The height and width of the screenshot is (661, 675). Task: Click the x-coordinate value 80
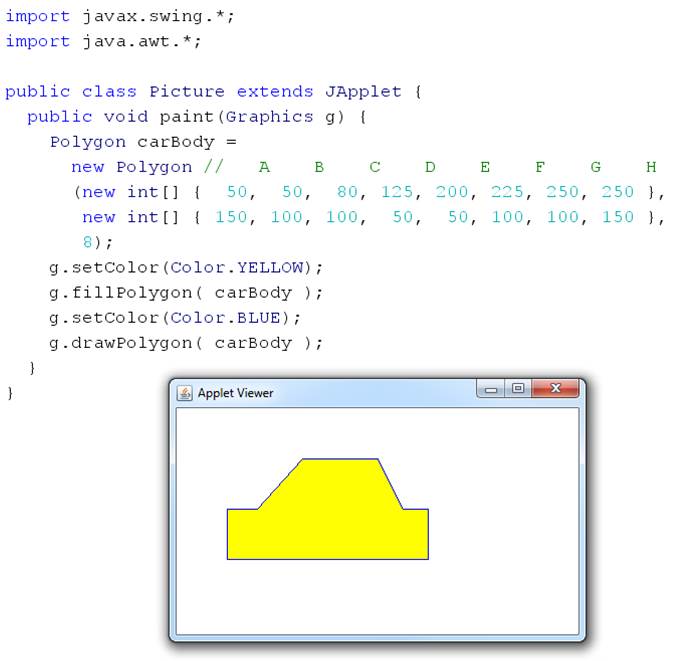(347, 192)
